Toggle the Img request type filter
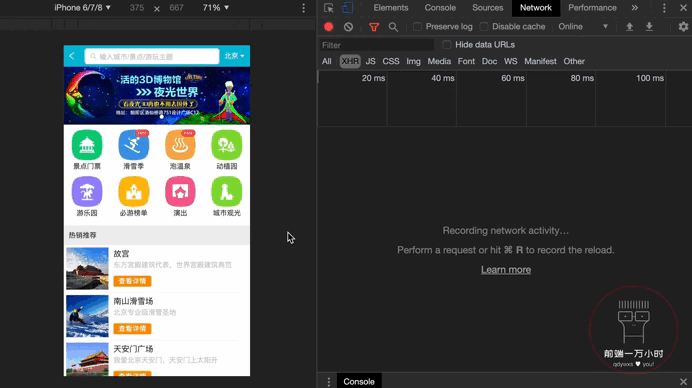 tap(414, 61)
